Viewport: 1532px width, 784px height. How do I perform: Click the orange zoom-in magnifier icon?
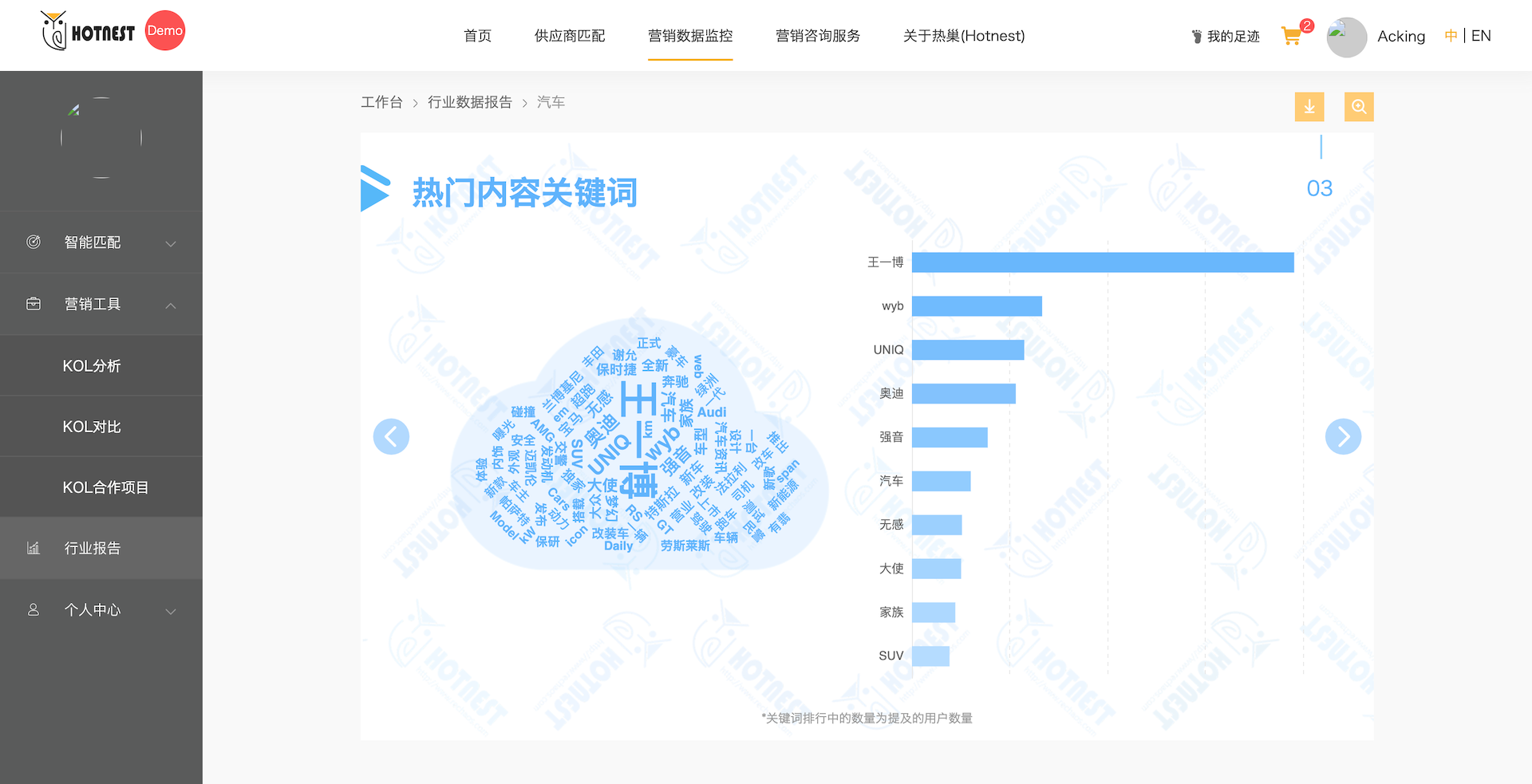coord(1358,107)
